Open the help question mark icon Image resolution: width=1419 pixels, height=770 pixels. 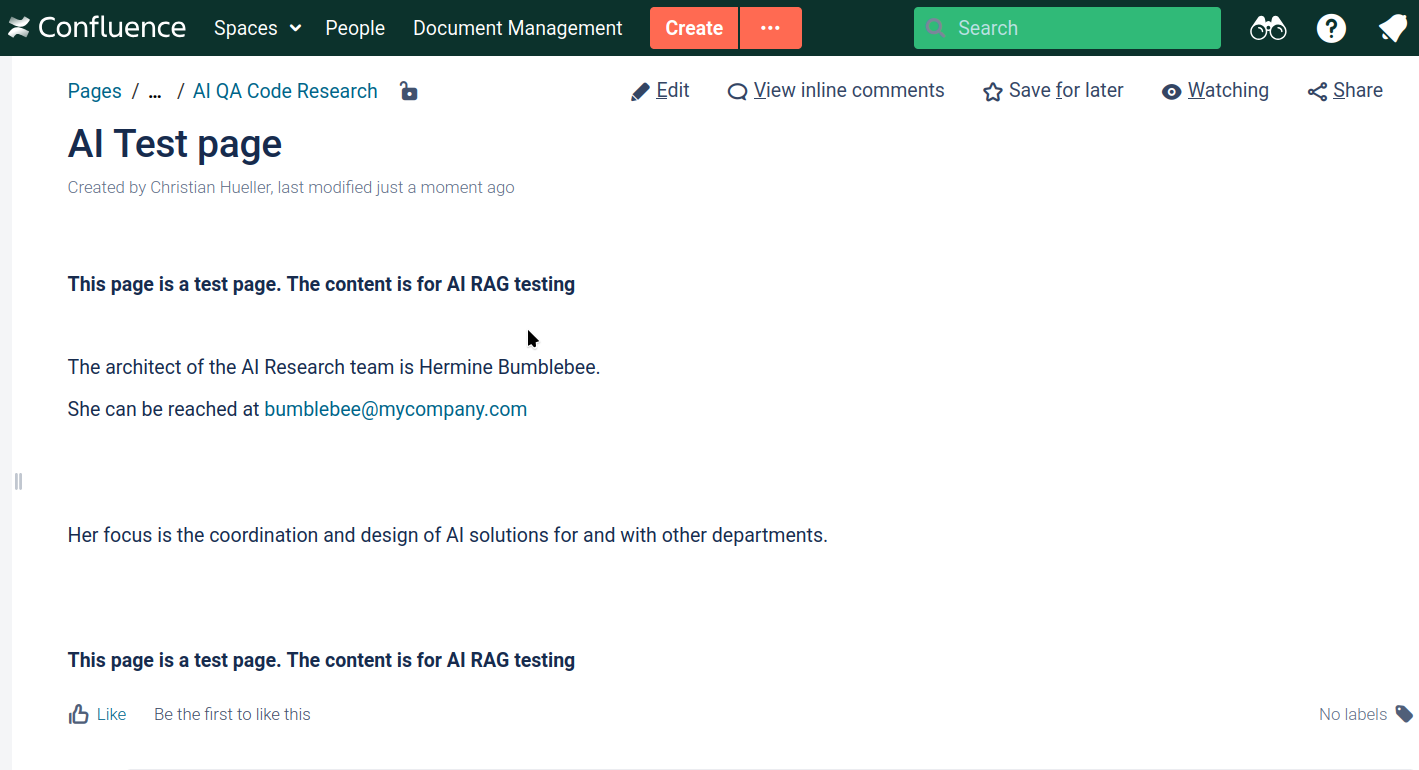point(1331,29)
